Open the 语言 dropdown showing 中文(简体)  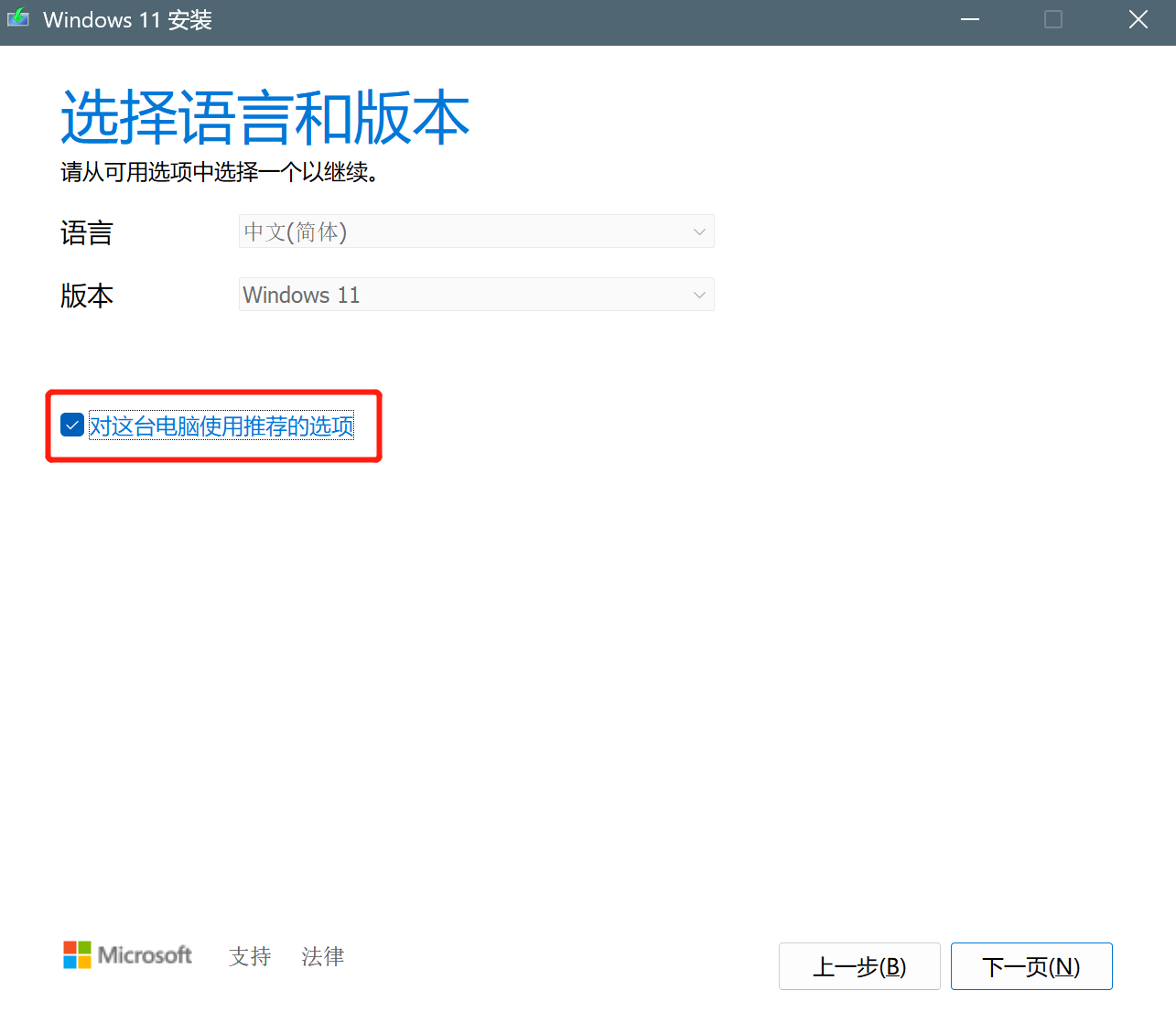tap(476, 232)
